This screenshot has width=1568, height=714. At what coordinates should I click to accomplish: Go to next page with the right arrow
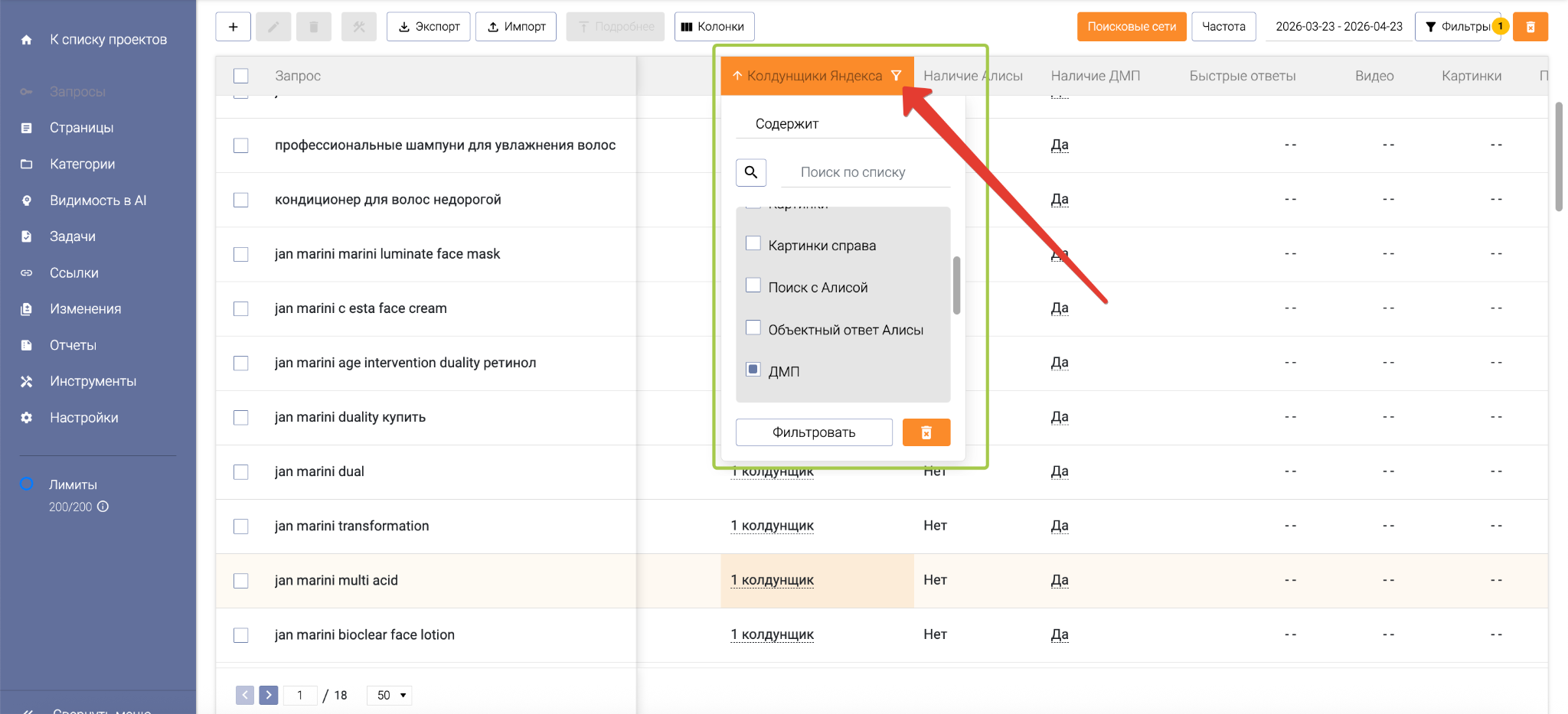pos(268,695)
